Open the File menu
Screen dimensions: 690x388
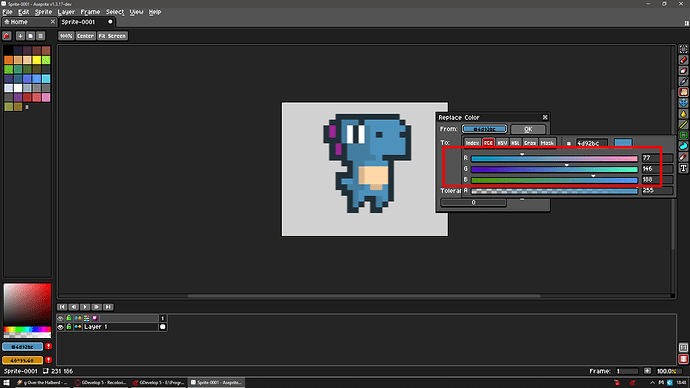7,12
